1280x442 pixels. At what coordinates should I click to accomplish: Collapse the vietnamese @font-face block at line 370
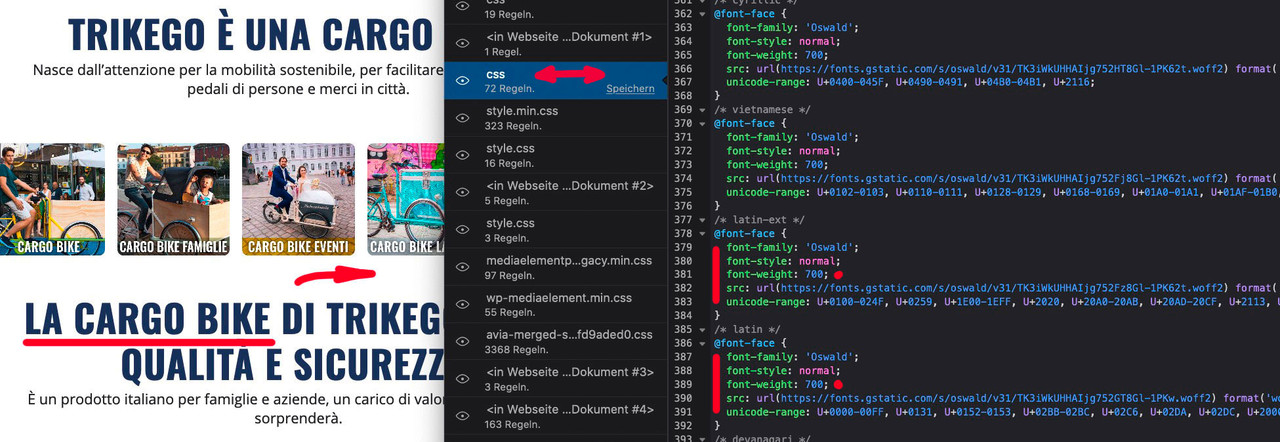click(703, 124)
